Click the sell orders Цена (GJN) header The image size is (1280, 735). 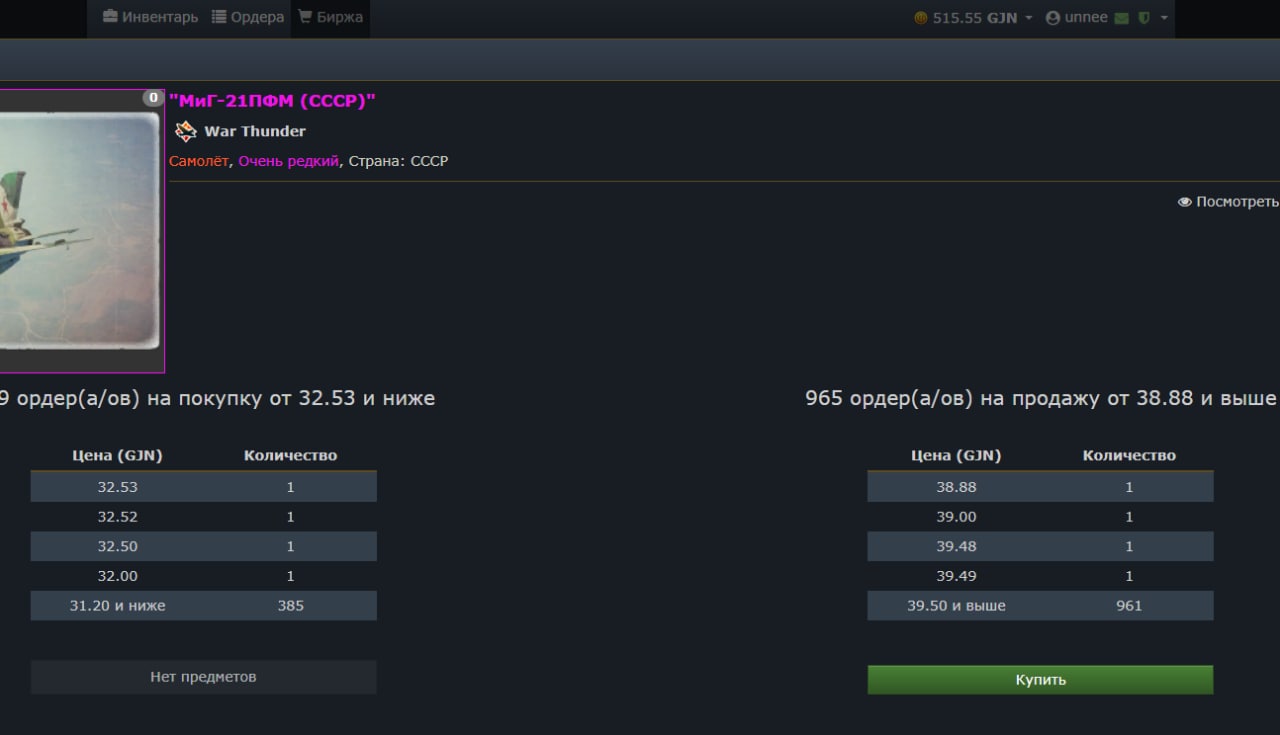(956, 455)
